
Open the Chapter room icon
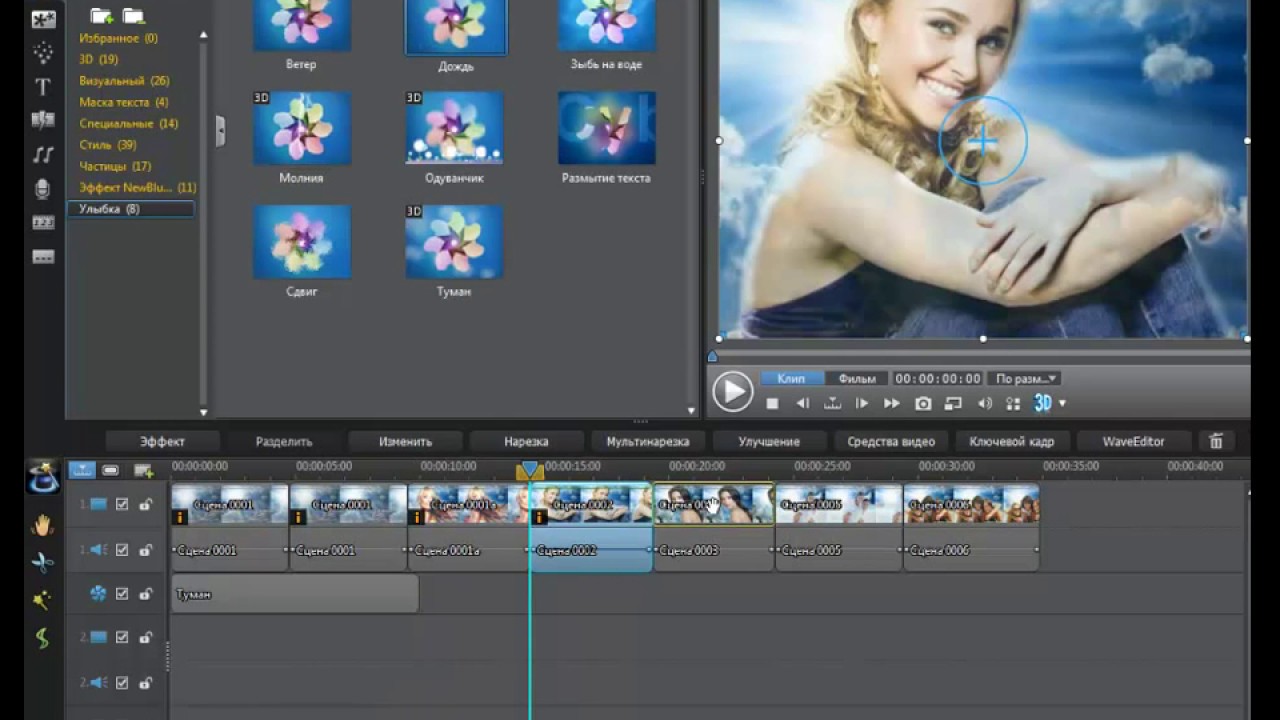(43, 222)
